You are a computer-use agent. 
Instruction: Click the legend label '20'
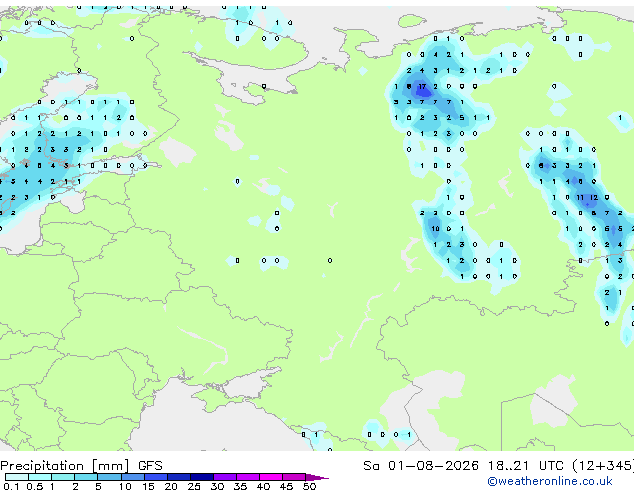point(171,486)
